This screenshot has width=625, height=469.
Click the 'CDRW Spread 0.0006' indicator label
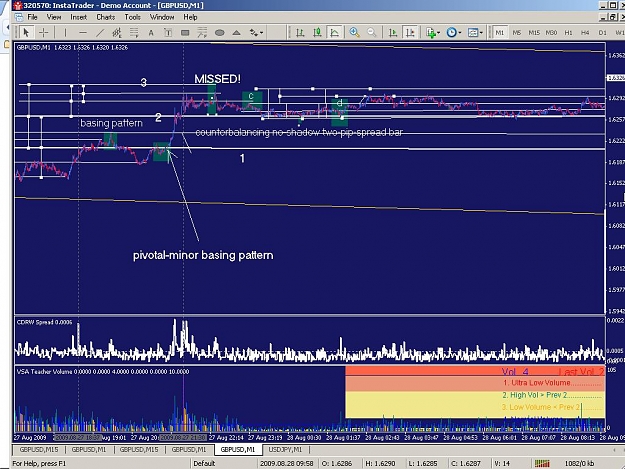pos(44,322)
